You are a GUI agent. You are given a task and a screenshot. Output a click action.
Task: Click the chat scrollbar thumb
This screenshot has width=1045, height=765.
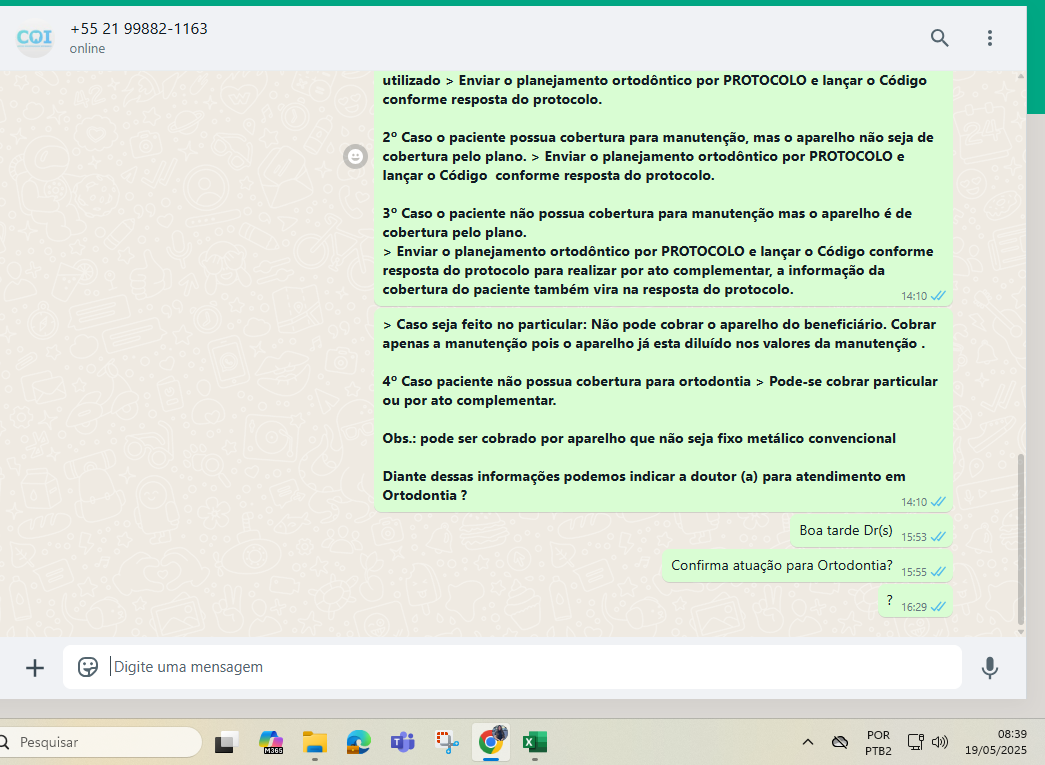1020,538
